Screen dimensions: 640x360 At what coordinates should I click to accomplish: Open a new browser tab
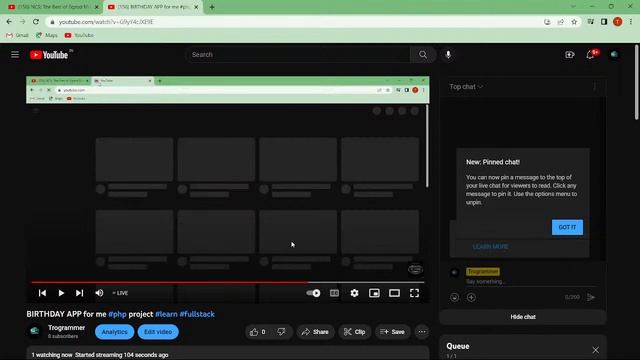(x=212, y=7)
